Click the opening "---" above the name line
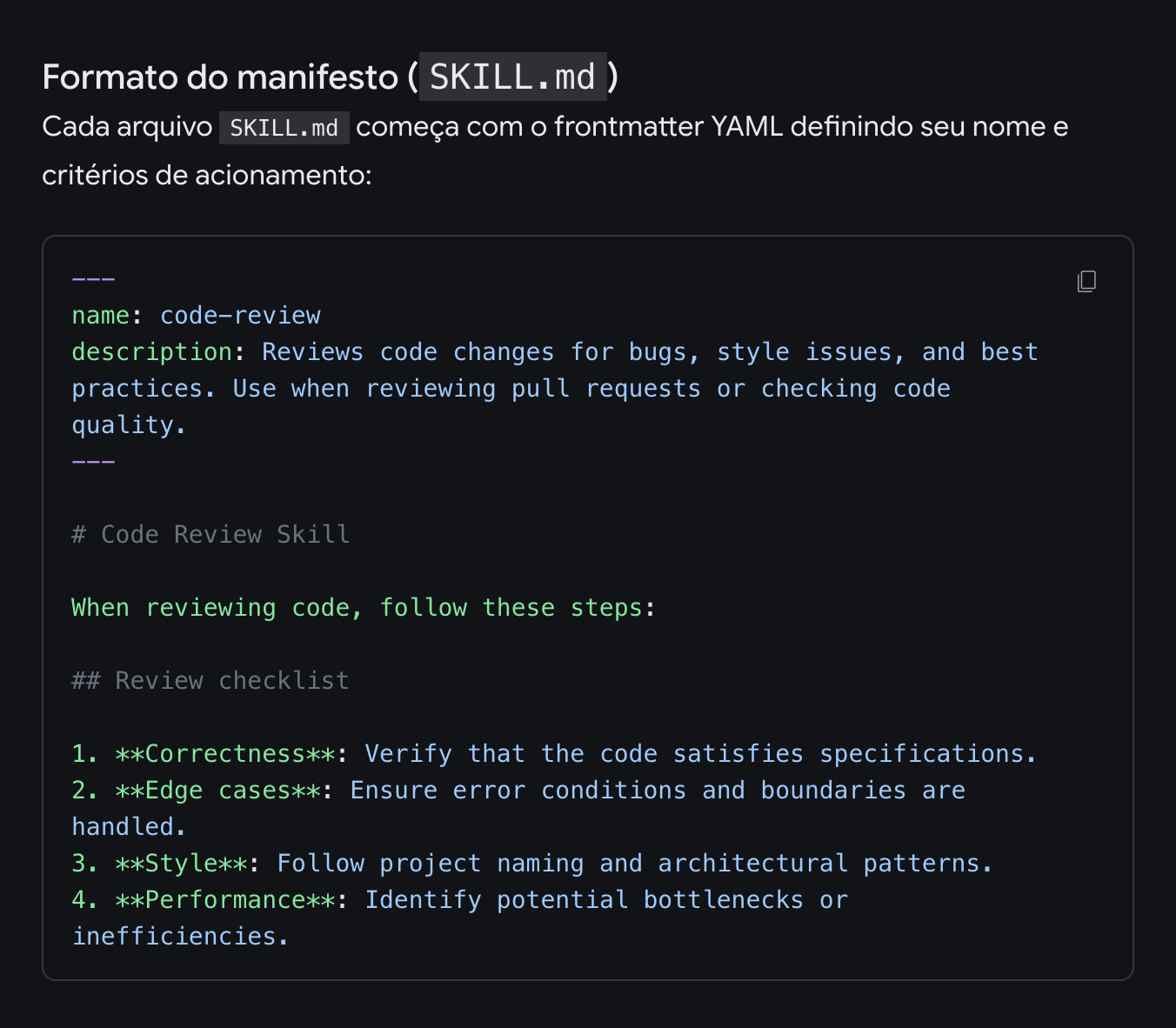 click(x=93, y=279)
